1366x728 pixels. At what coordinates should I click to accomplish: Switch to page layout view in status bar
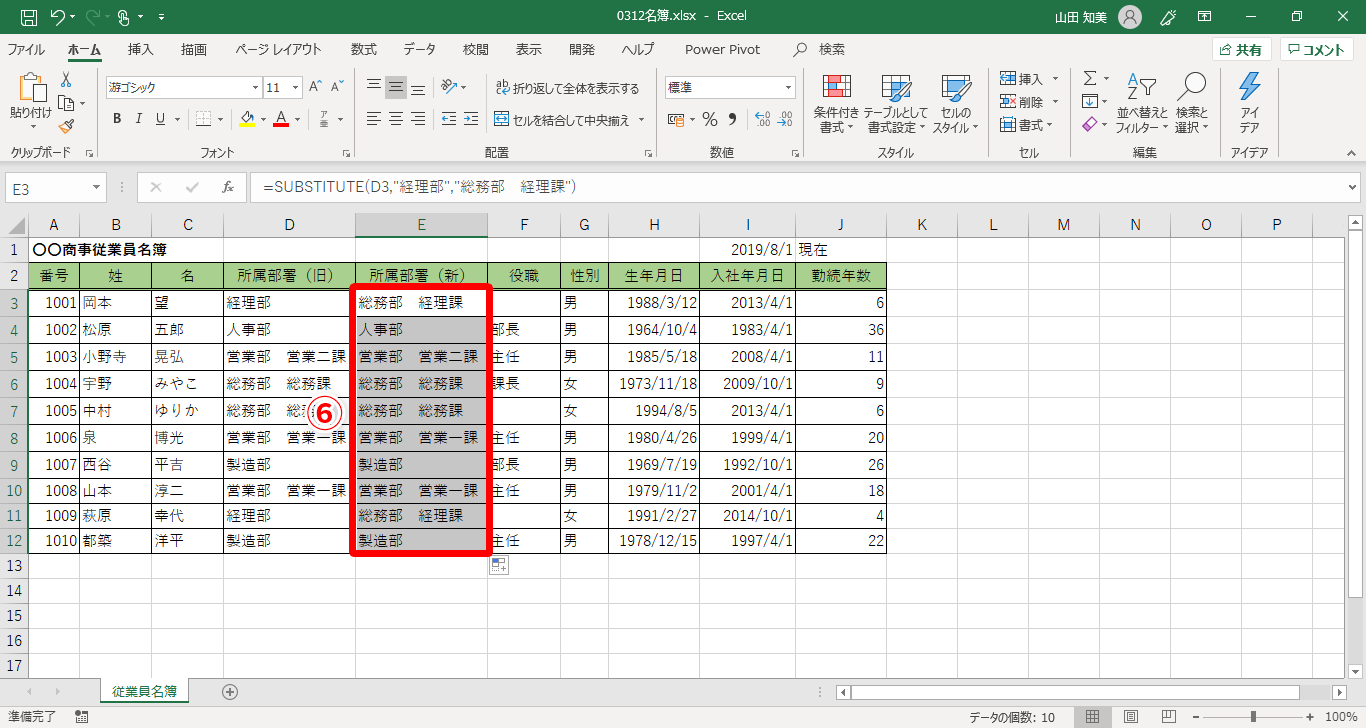tap(1131, 717)
